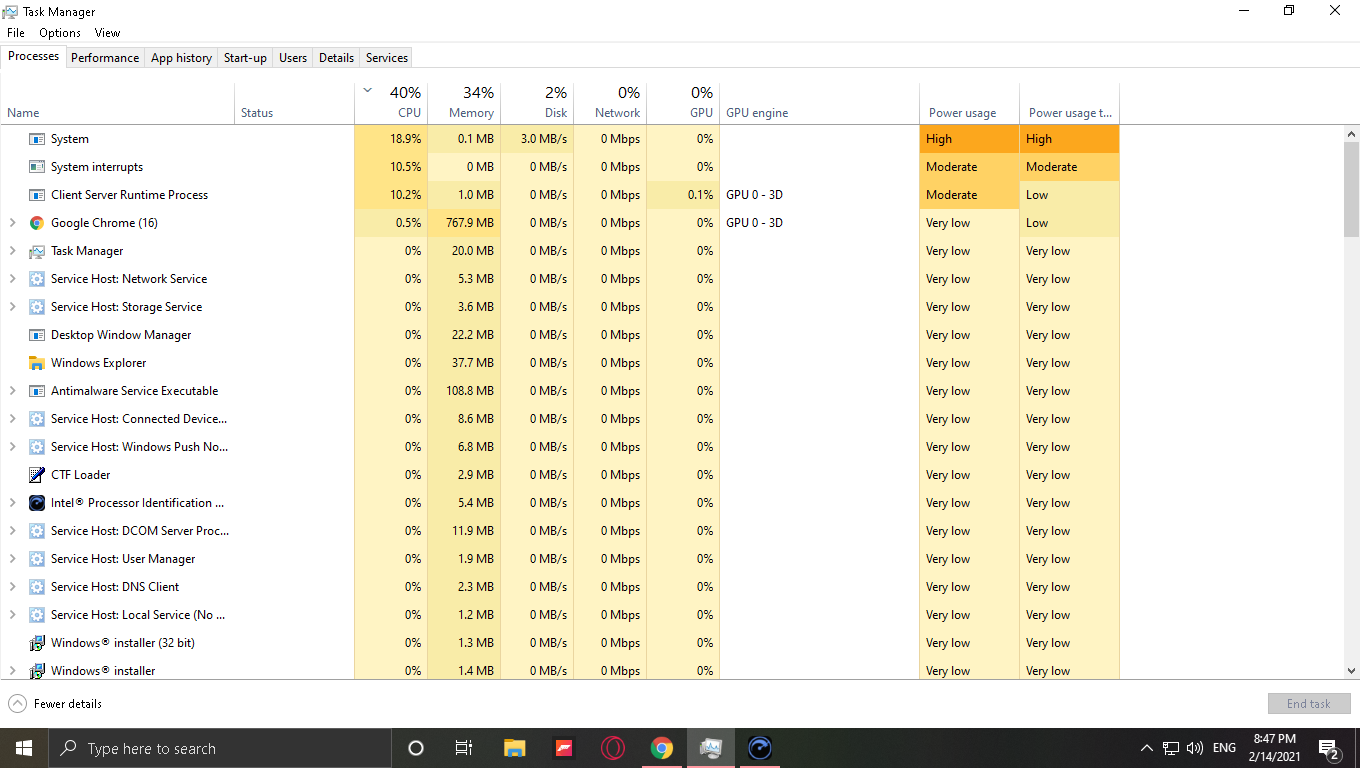Open the red app pinned beside File Explorer on the taskbar
Viewport: 1360px width, 768px height.
coord(563,748)
